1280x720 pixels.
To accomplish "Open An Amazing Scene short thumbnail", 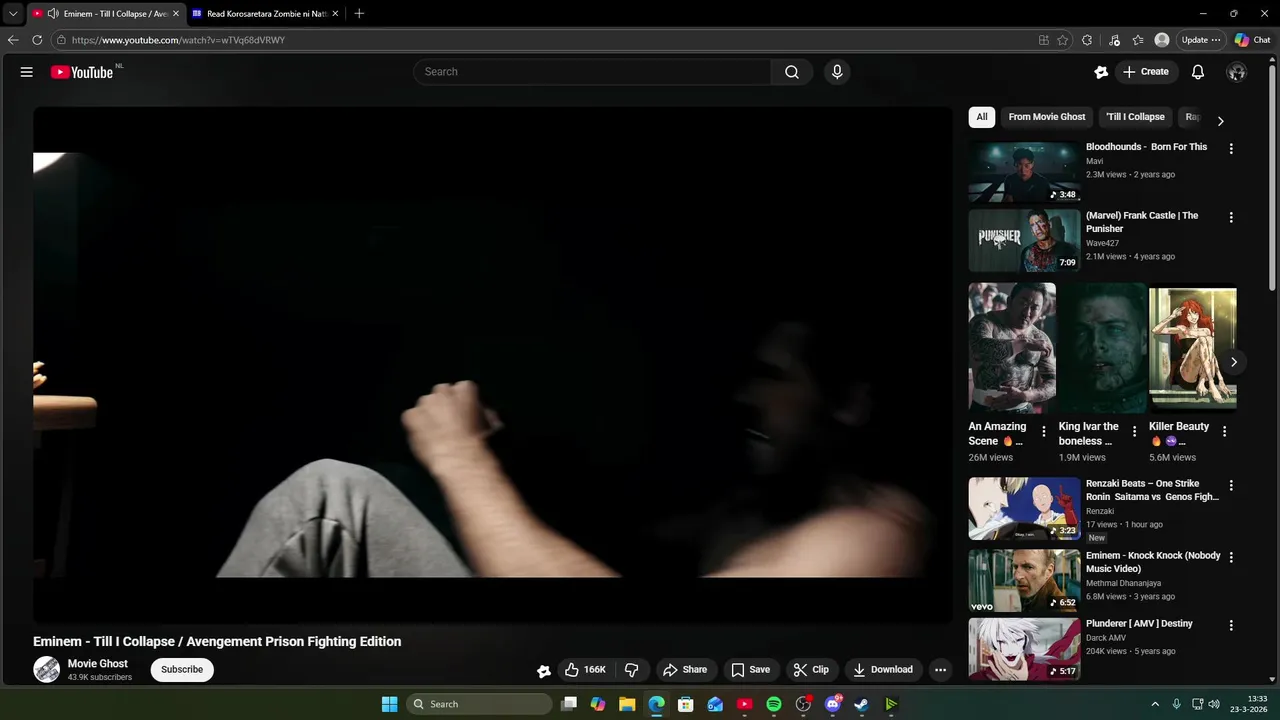I will pyautogui.click(x=1012, y=348).
